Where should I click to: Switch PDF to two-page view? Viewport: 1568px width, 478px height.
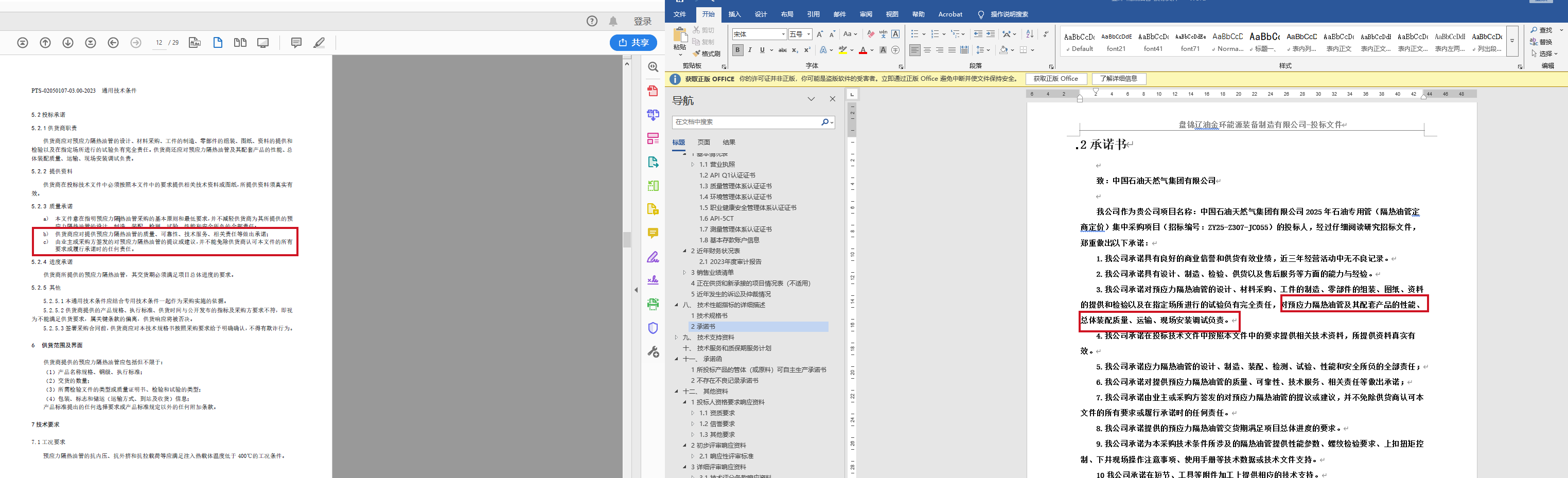coord(240,43)
